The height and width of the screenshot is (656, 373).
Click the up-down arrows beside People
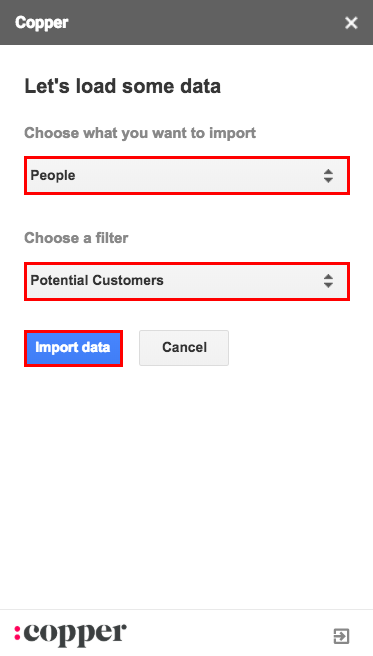pyautogui.click(x=328, y=176)
